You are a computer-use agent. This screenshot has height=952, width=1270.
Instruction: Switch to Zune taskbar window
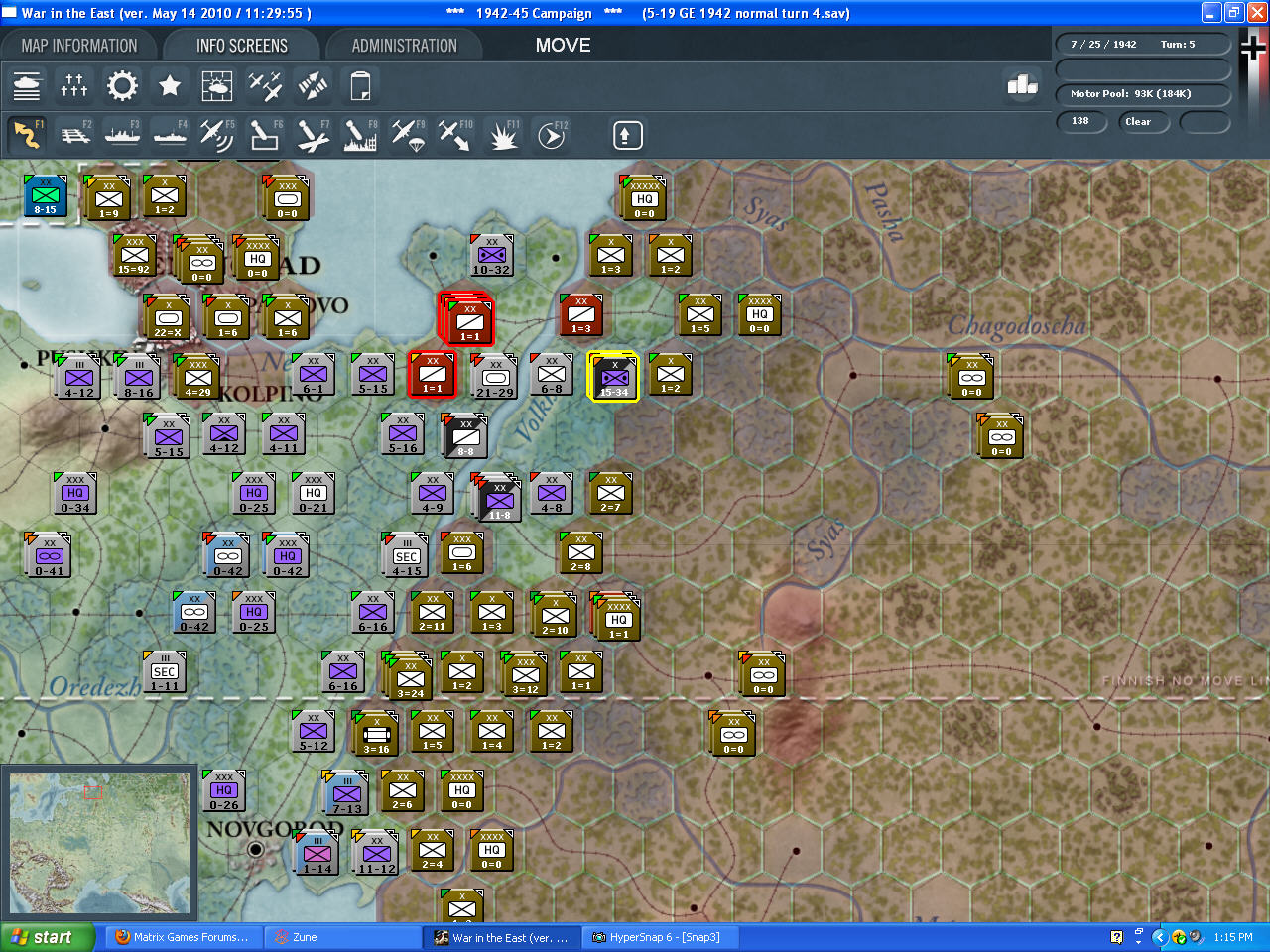[x=345, y=937]
